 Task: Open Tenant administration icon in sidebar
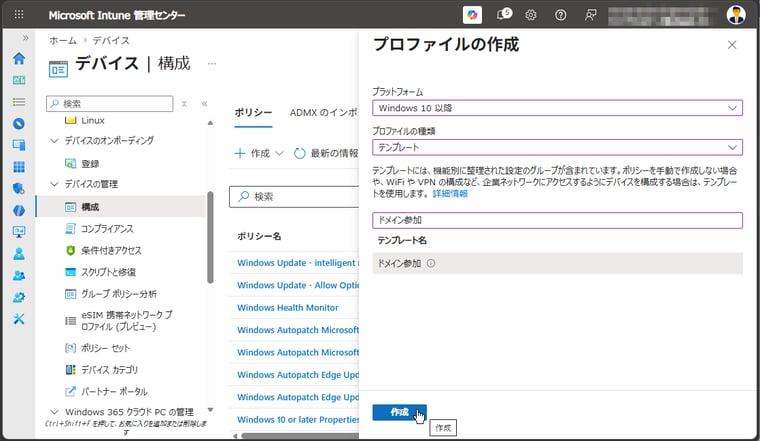tap(19, 297)
